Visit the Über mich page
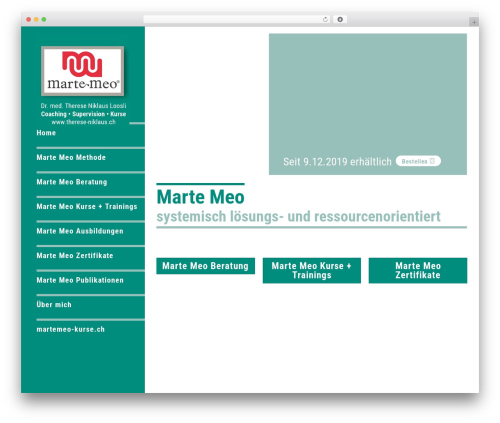Screen dimensions: 500x423 [x=54, y=305]
